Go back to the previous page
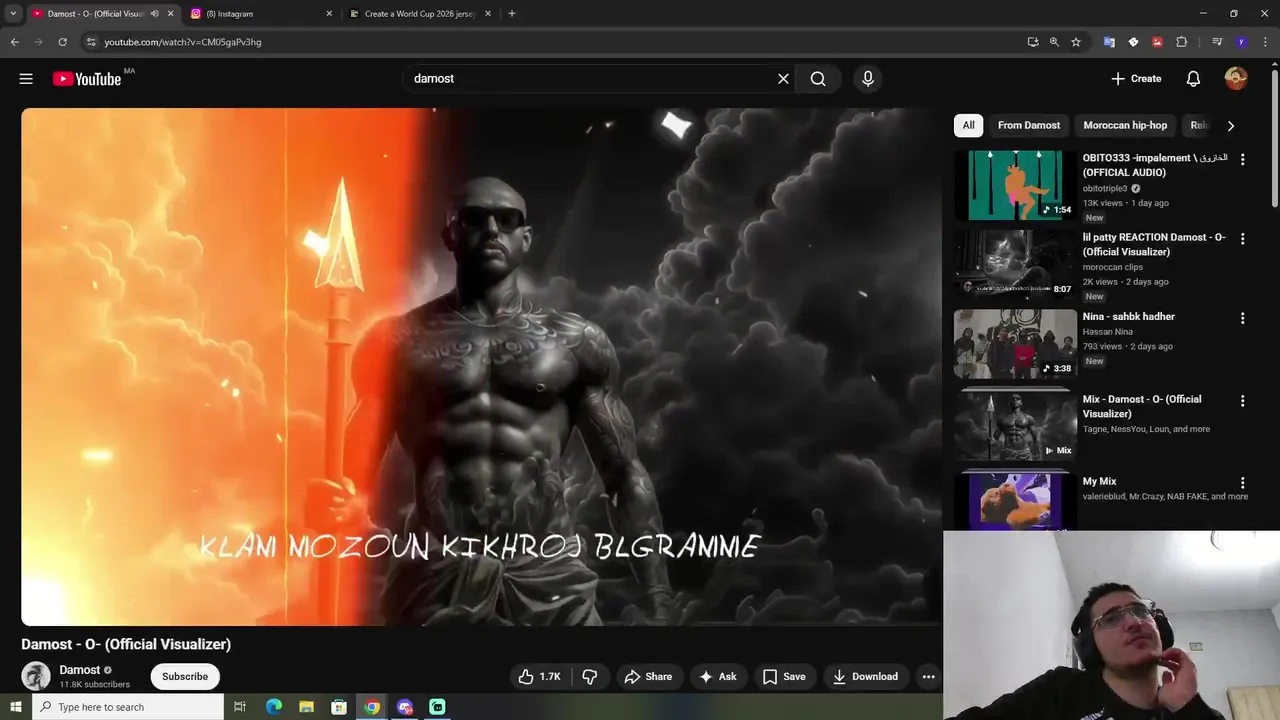The width and height of the screenshot is (1280, 720). (14, 42)
